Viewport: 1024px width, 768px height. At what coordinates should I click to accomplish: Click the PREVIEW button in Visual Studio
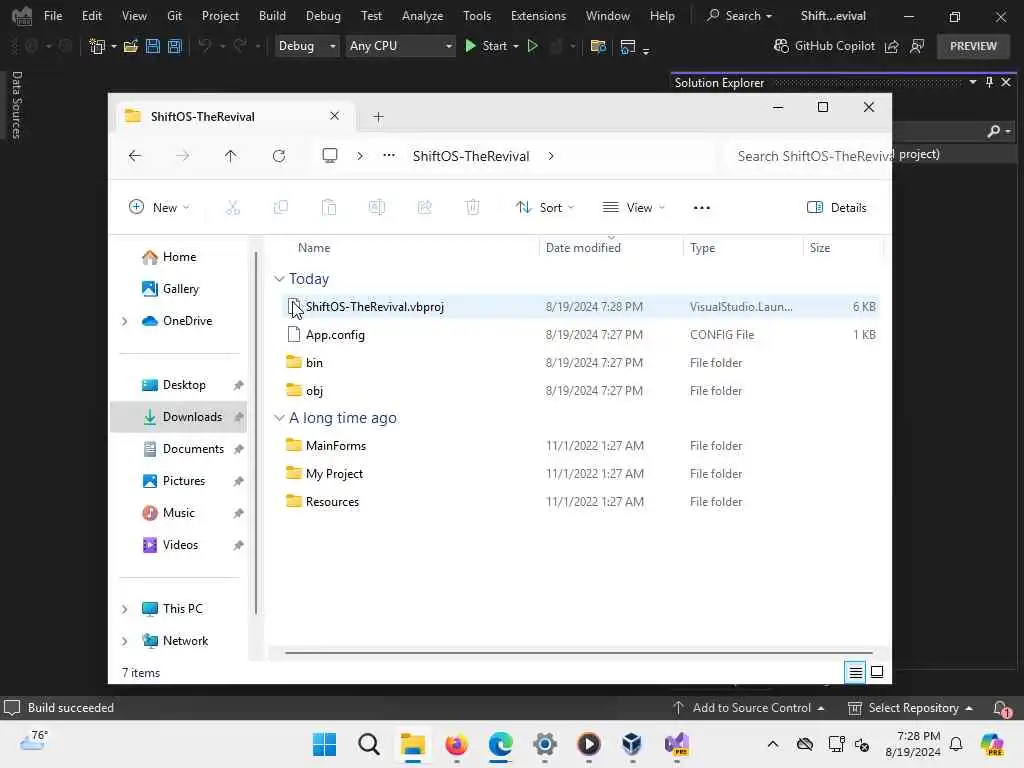tap(973, 46)
